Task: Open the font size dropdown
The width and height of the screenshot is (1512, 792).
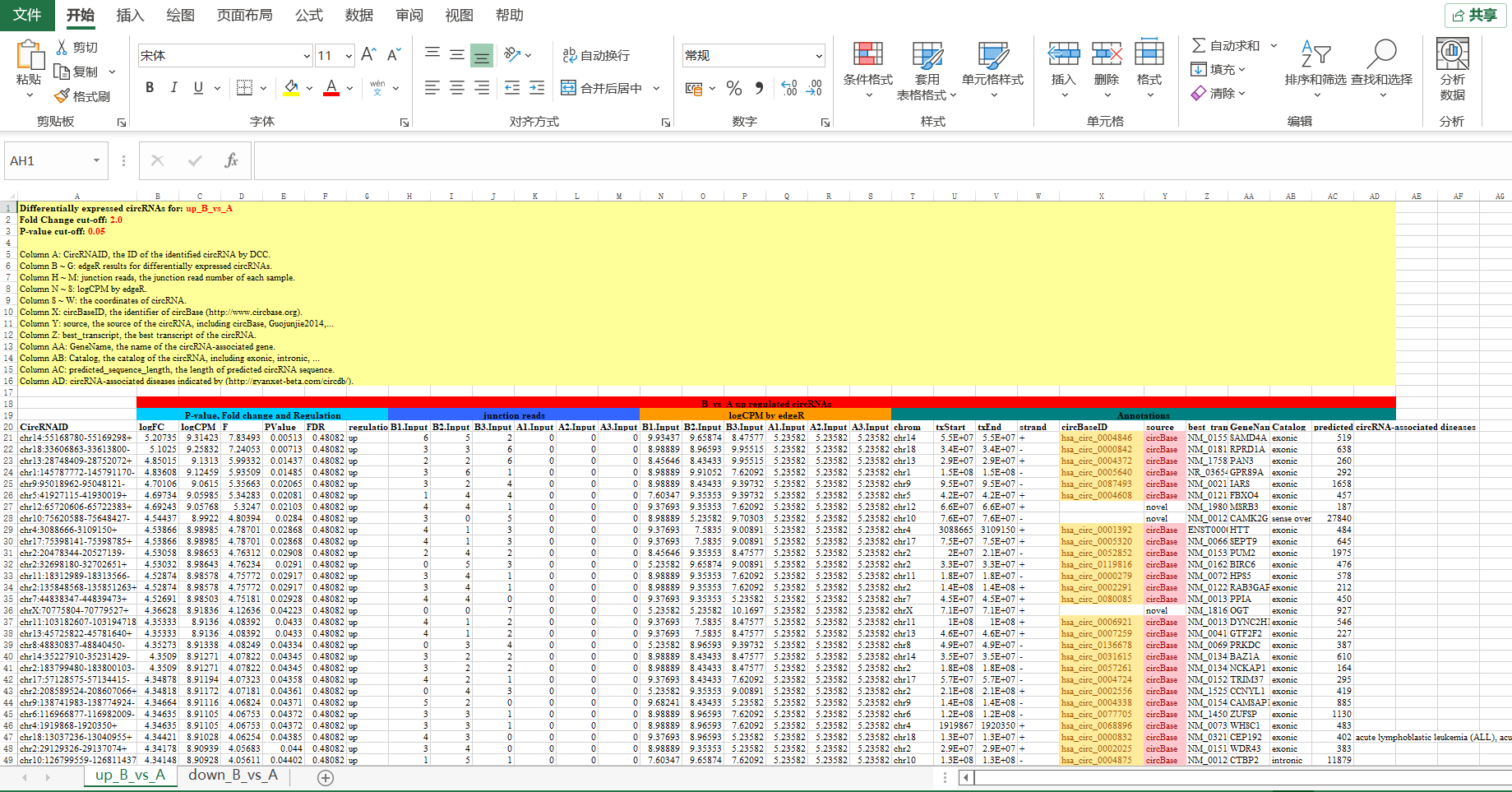Action: [349, 55]
